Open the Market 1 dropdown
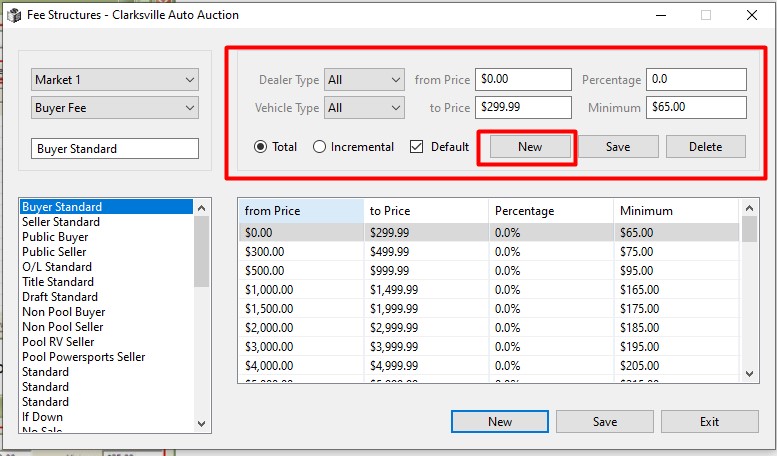This screenshot has height=456, width=777. [115, 80]
